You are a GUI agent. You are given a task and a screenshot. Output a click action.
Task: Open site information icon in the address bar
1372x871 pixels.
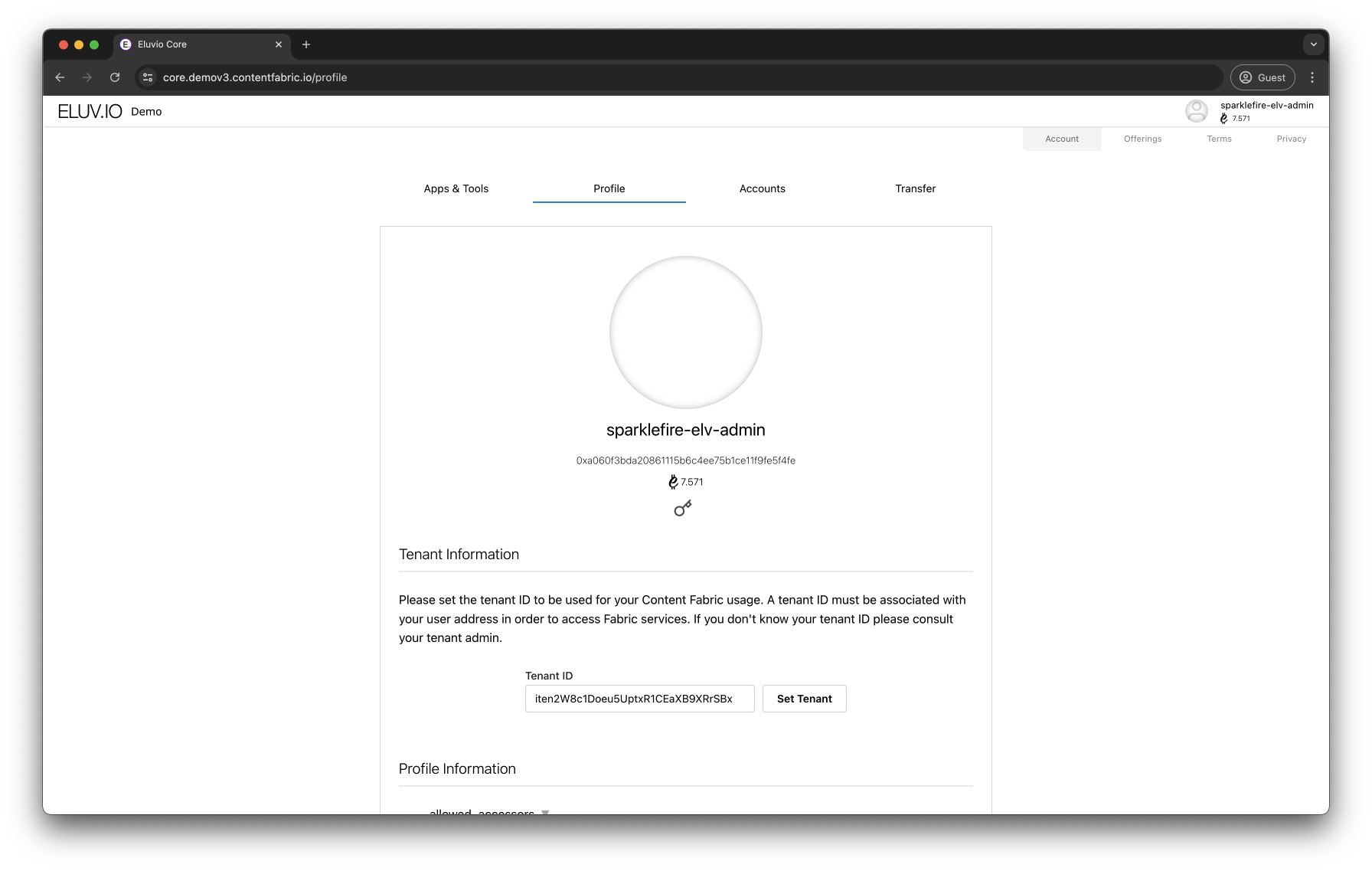(x=149, y=77)
